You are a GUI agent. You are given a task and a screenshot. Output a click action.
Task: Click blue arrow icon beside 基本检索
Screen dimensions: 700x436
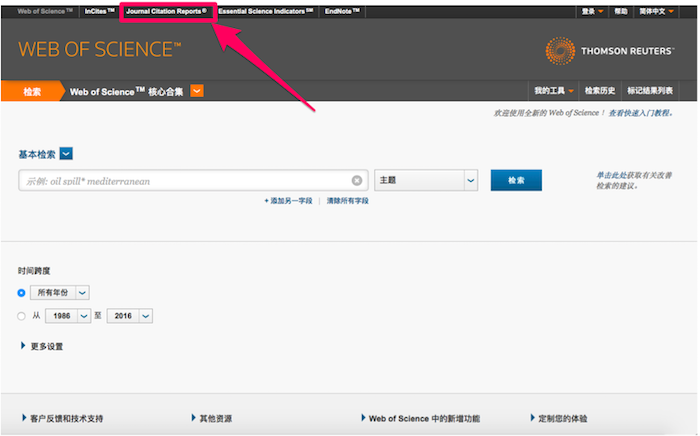pyautogui.click(x=66, y=154)
